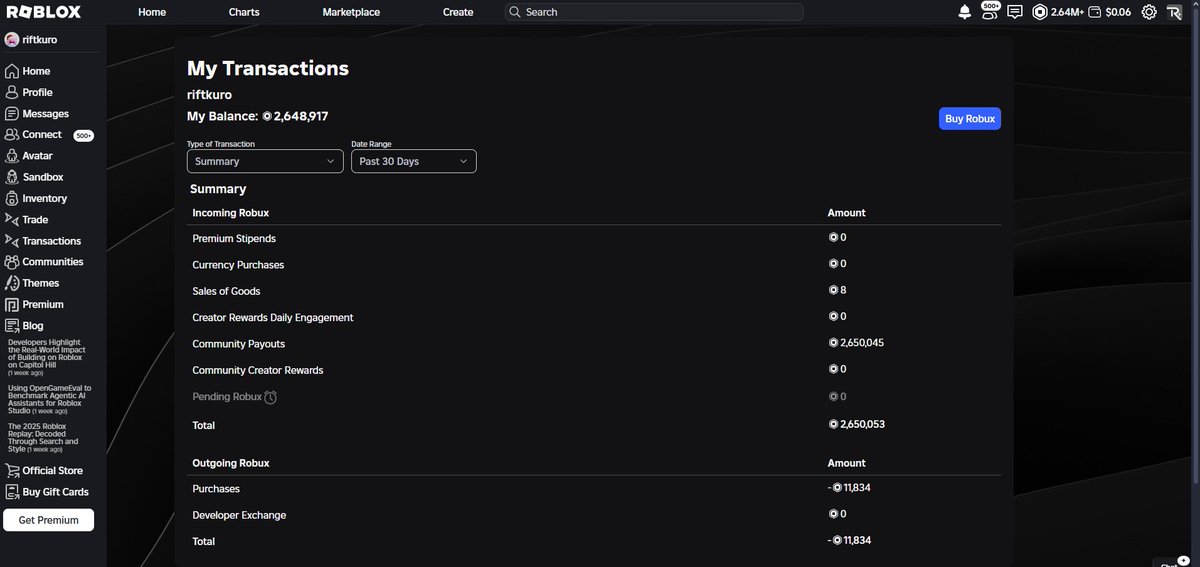1200x567 pixels.
Task: Click the Community Creator Rewards label
Action: pyautogui.click(x=258, y=370)
